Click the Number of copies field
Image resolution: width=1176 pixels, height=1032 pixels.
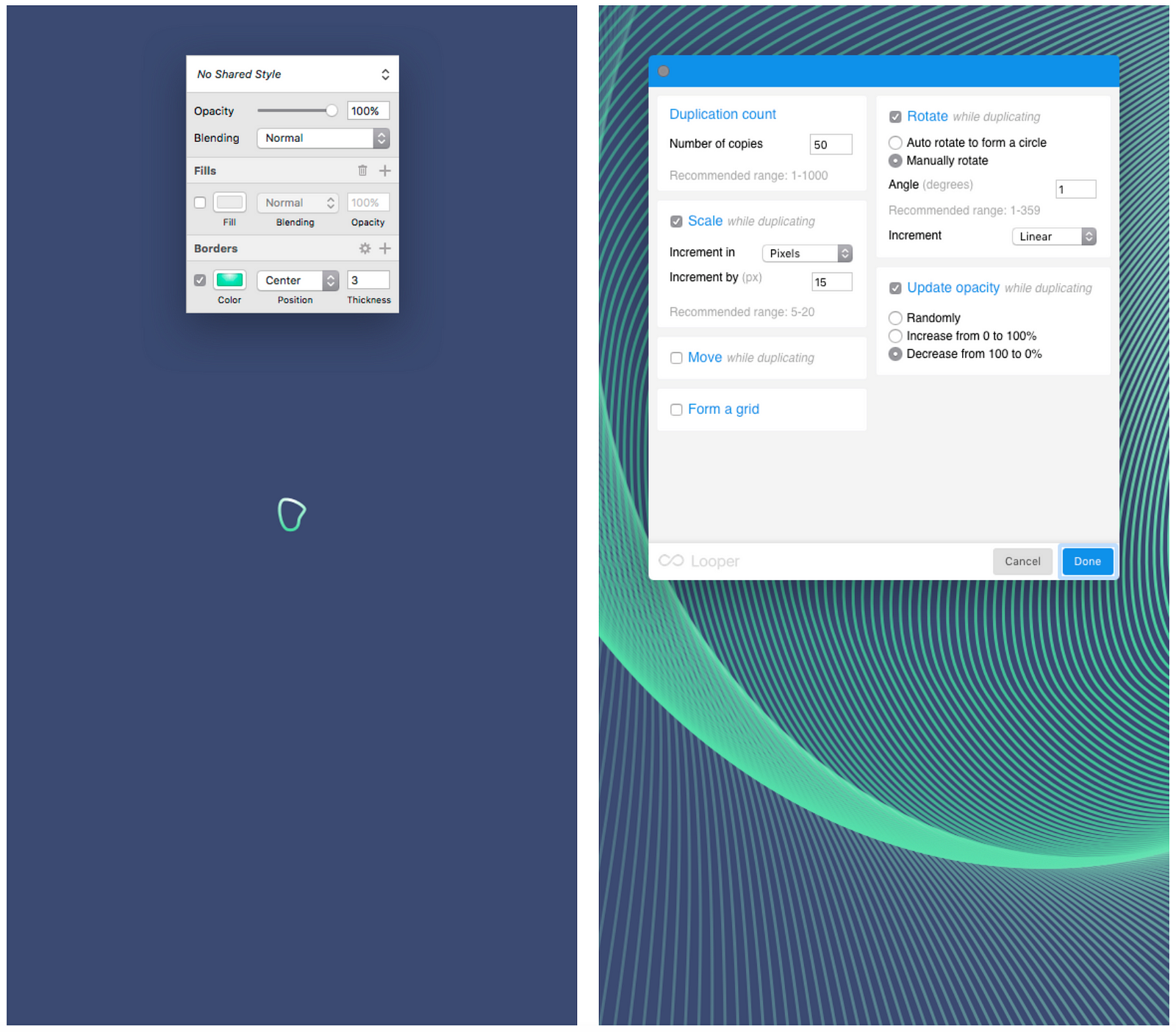(x=831, y=144)
